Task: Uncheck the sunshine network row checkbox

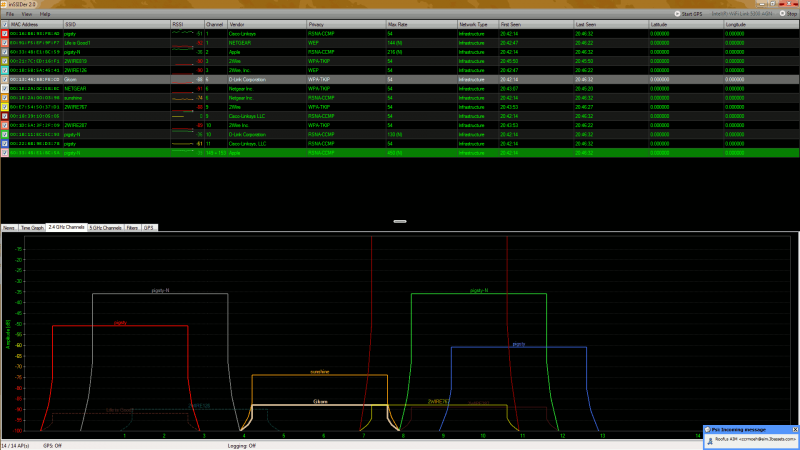Action: 4,98
